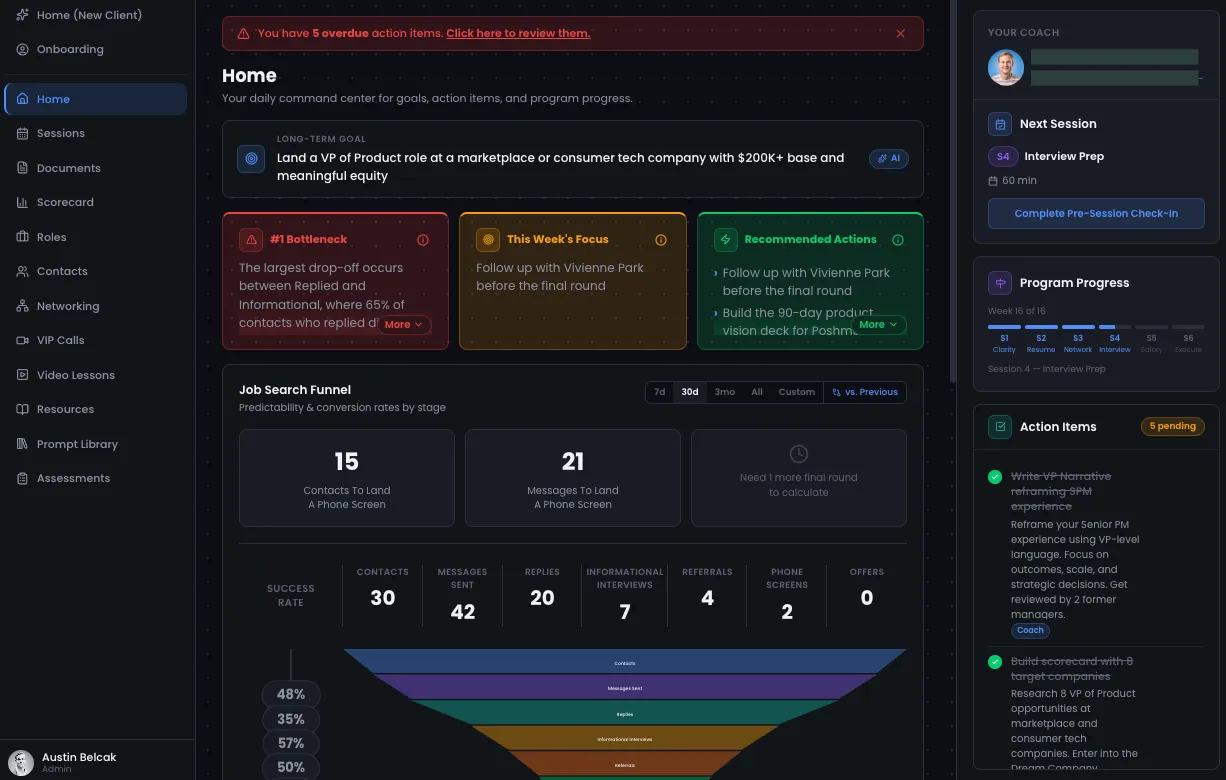Click the overdue alert warning triangle

point(243,33)
